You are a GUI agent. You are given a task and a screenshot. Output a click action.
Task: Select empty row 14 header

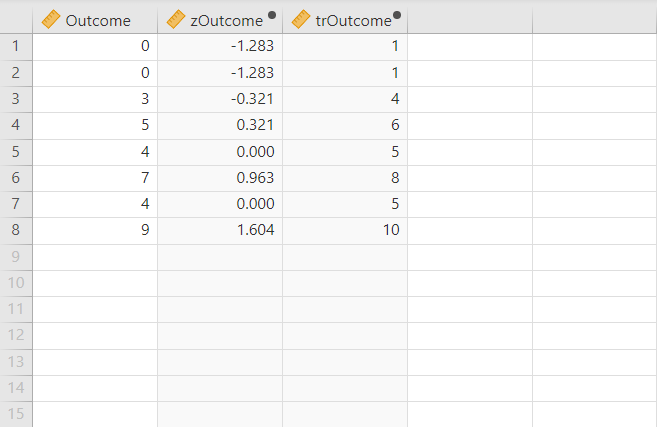point(16,388)
